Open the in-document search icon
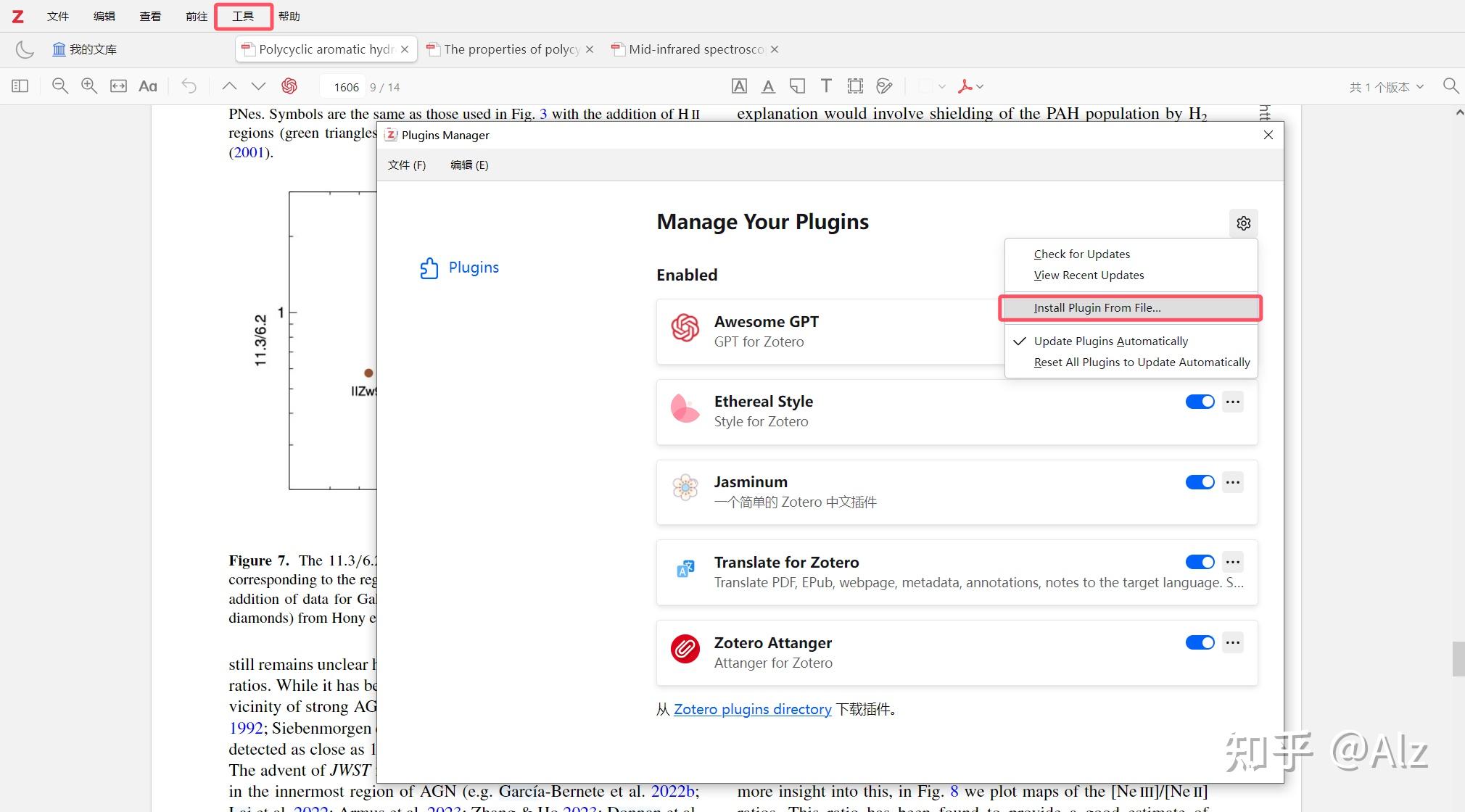 (1450, 86)
